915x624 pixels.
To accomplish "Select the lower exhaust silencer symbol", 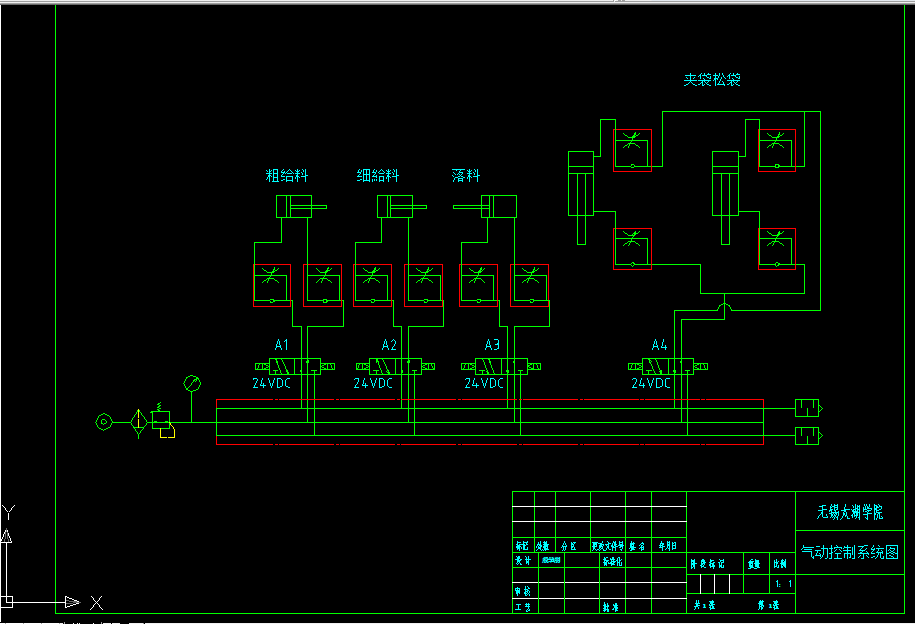I will pyautogui.click(x=809, y=435).
